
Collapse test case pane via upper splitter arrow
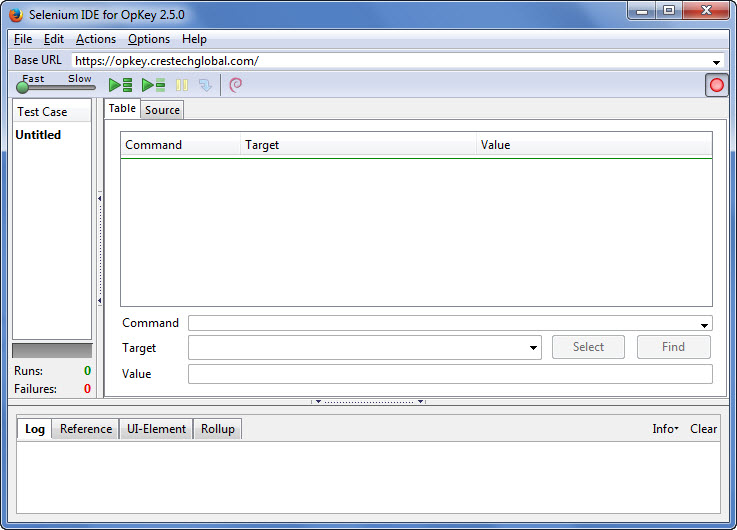point(100,198)
